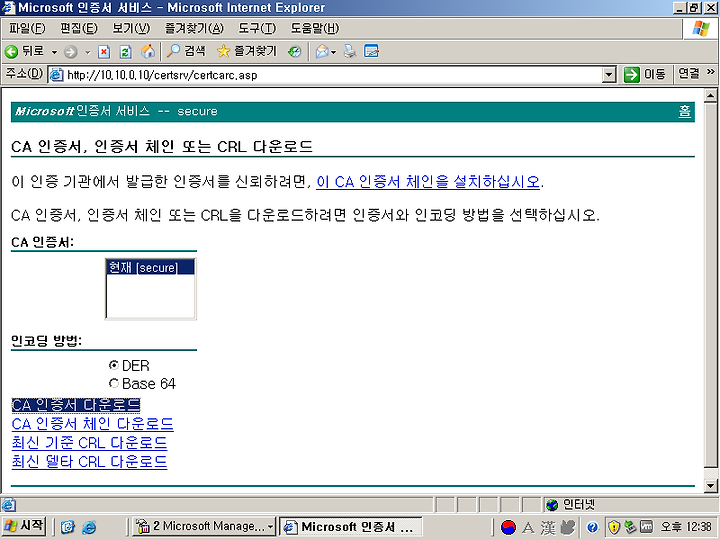Select the Base 64 encoding radio button

pyautogui.click(x=113, y=383)
